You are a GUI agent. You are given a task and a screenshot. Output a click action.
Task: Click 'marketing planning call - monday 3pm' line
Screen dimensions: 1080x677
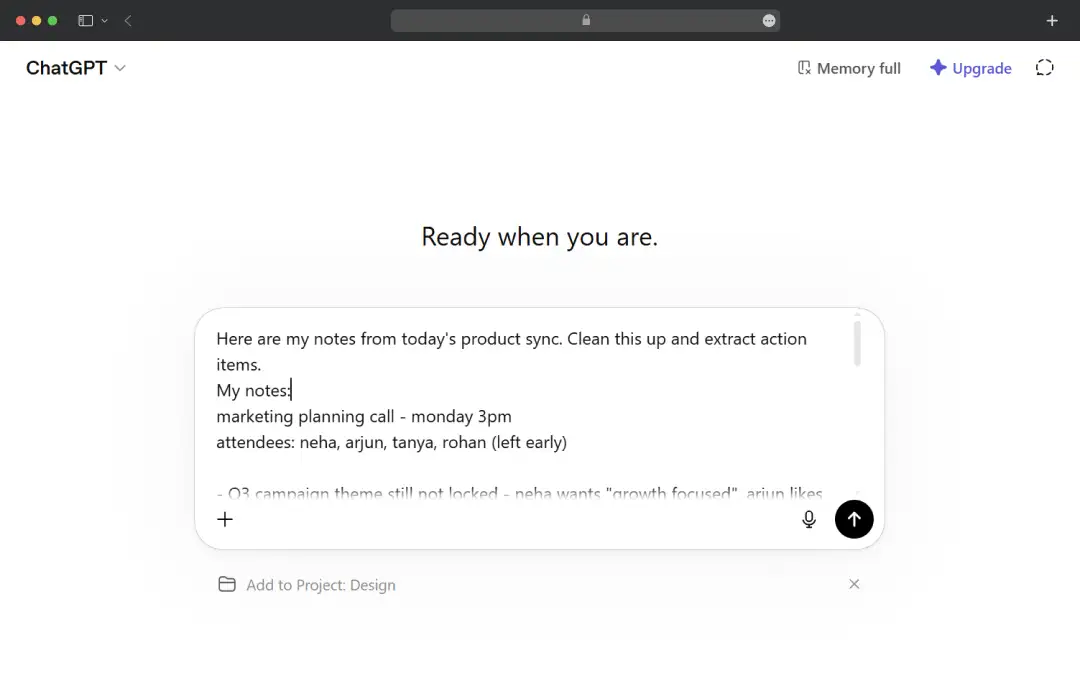pyautogui.click(x=364, y=417)
